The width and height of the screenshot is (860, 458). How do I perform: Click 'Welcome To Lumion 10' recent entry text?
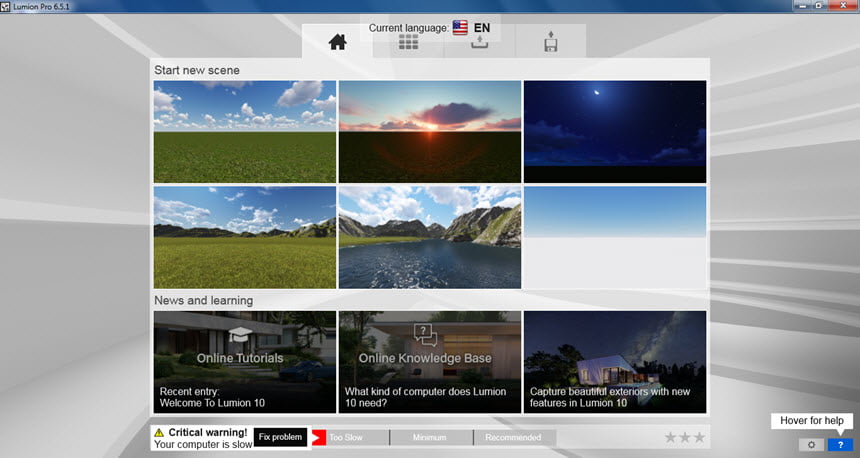212,403
